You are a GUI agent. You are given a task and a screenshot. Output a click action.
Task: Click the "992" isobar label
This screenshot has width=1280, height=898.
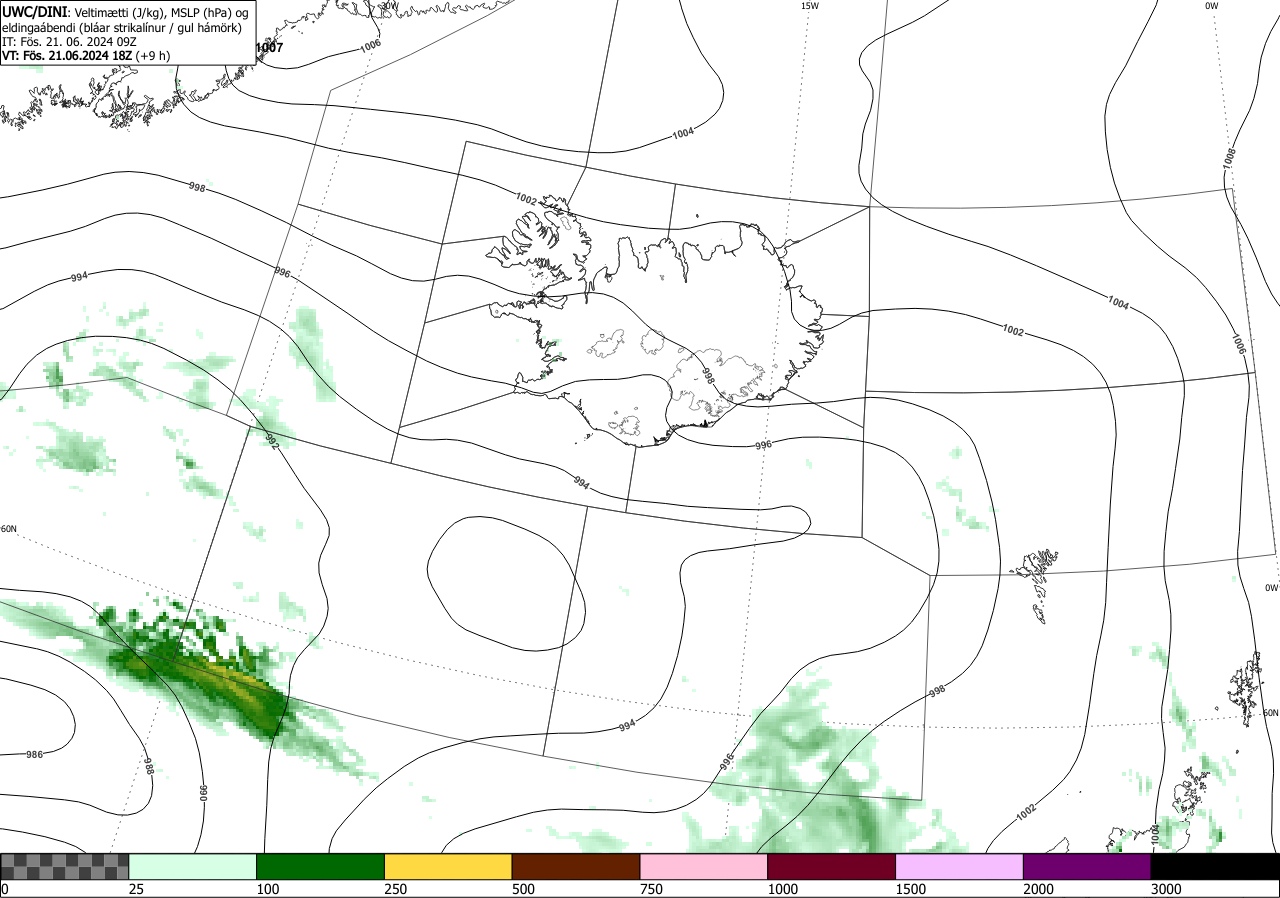272,440
